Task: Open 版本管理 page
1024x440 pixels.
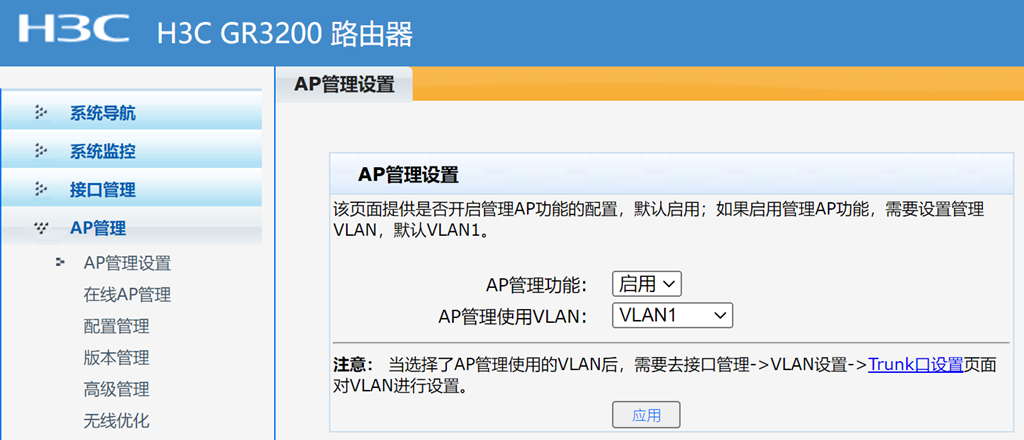Action: (116, 358)
